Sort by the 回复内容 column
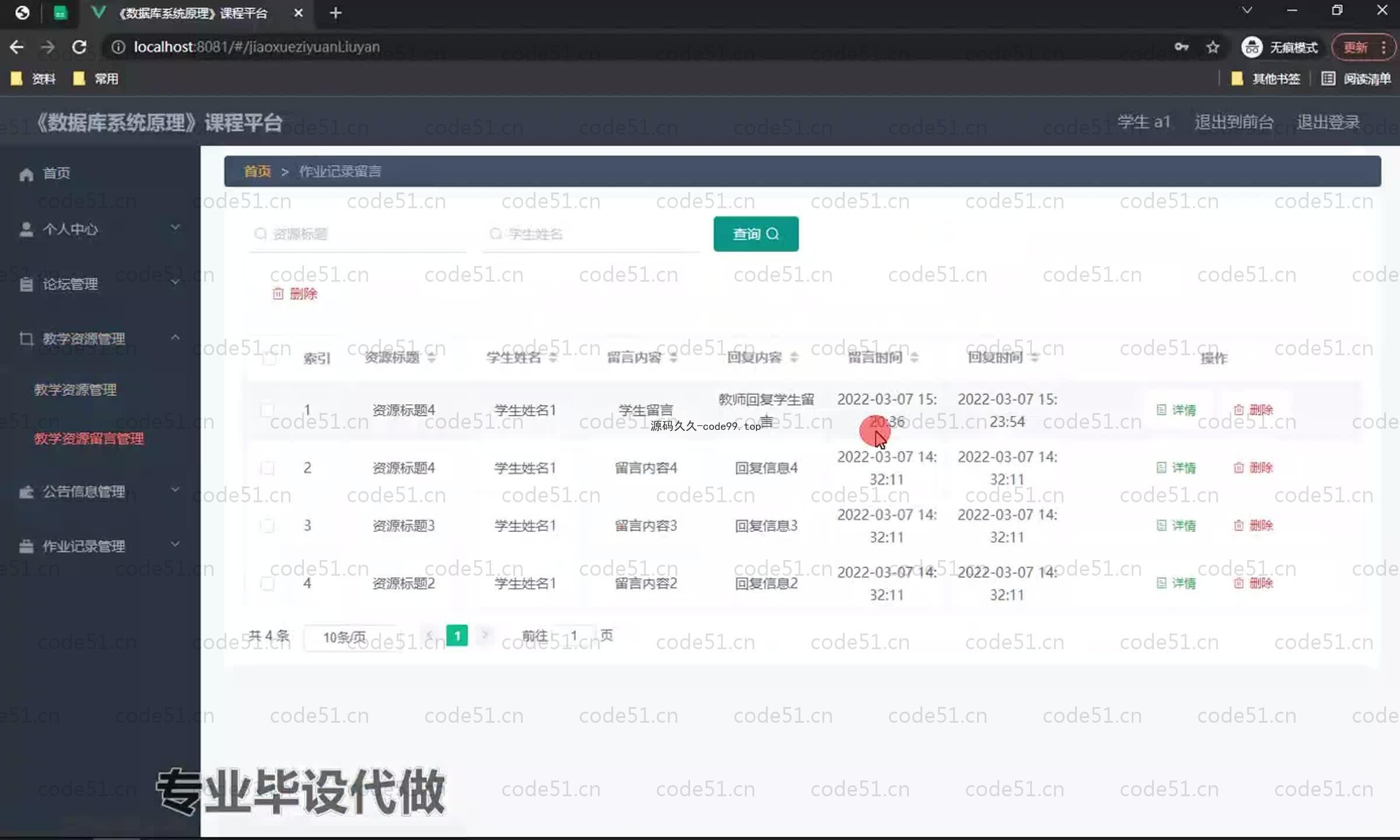The height and width of the screenshot is (840, 1400). click(x=794, y=358)
